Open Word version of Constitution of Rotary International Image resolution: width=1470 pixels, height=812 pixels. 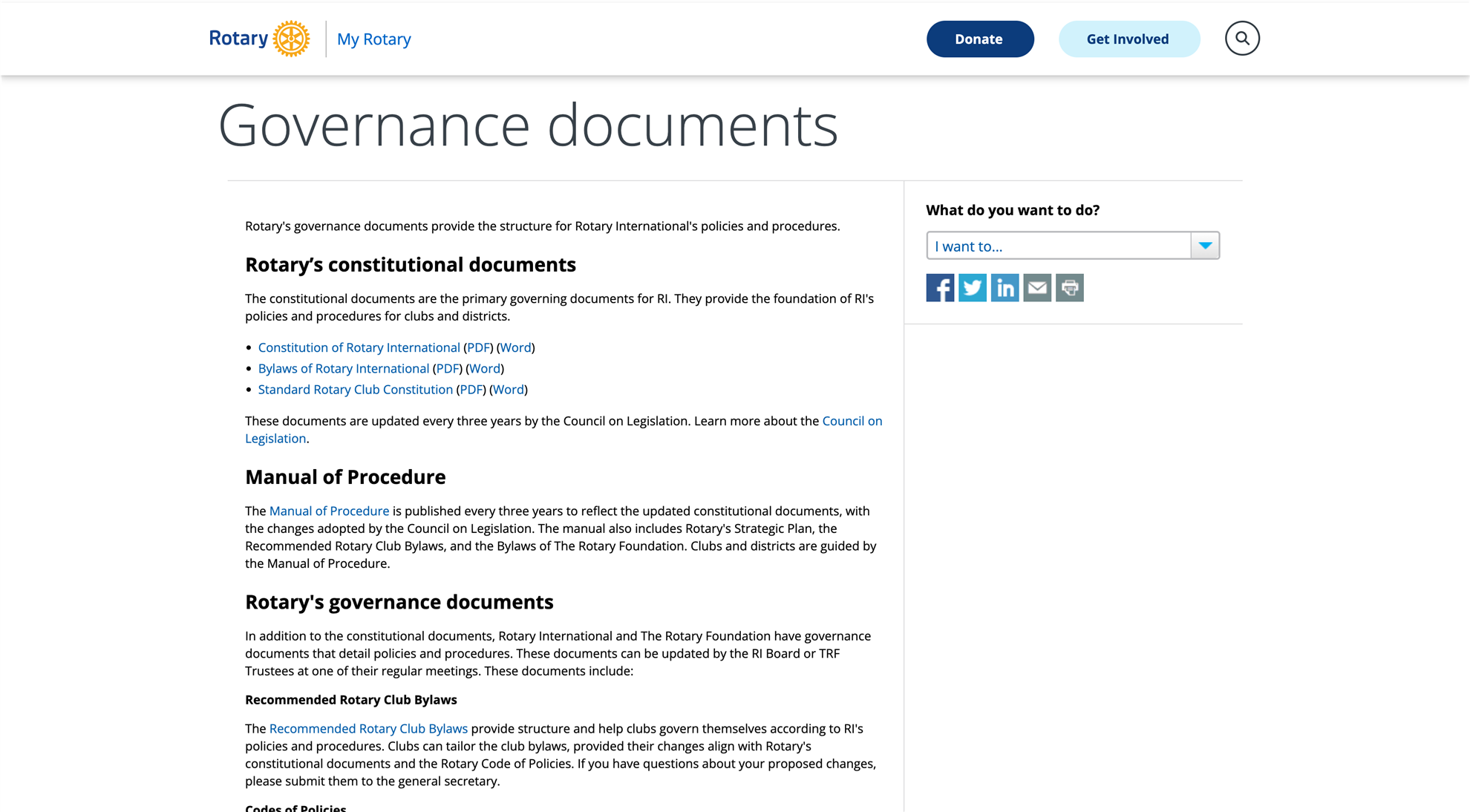516,347
